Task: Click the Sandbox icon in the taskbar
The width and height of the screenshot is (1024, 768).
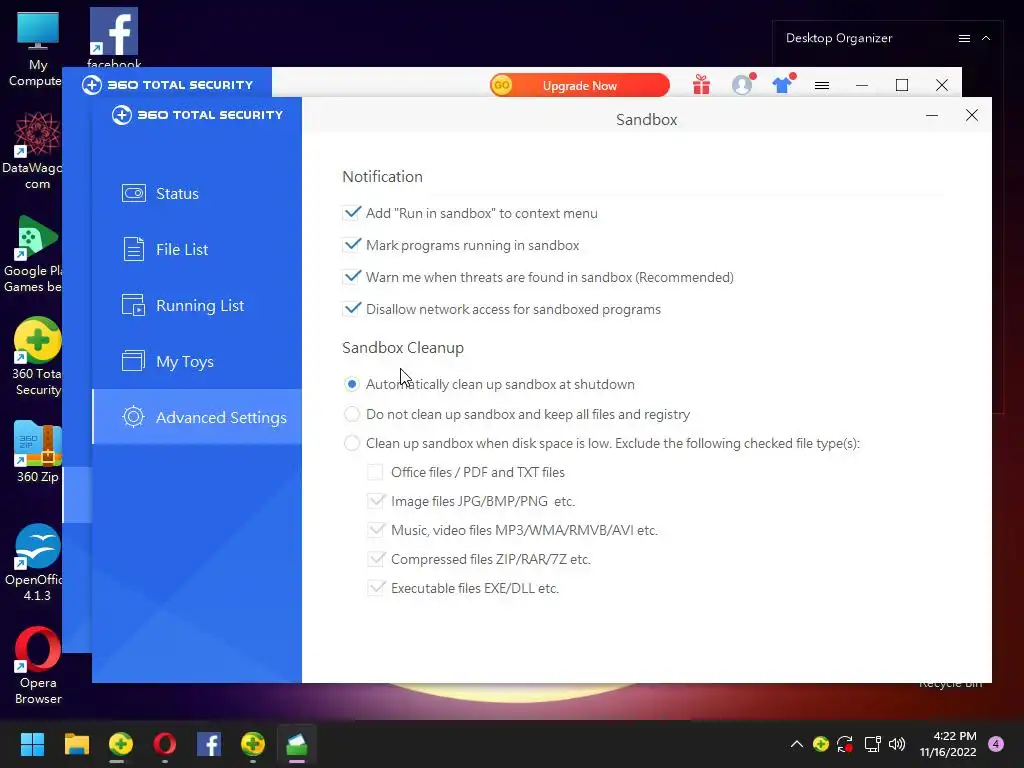Action: tap(297, 744)
